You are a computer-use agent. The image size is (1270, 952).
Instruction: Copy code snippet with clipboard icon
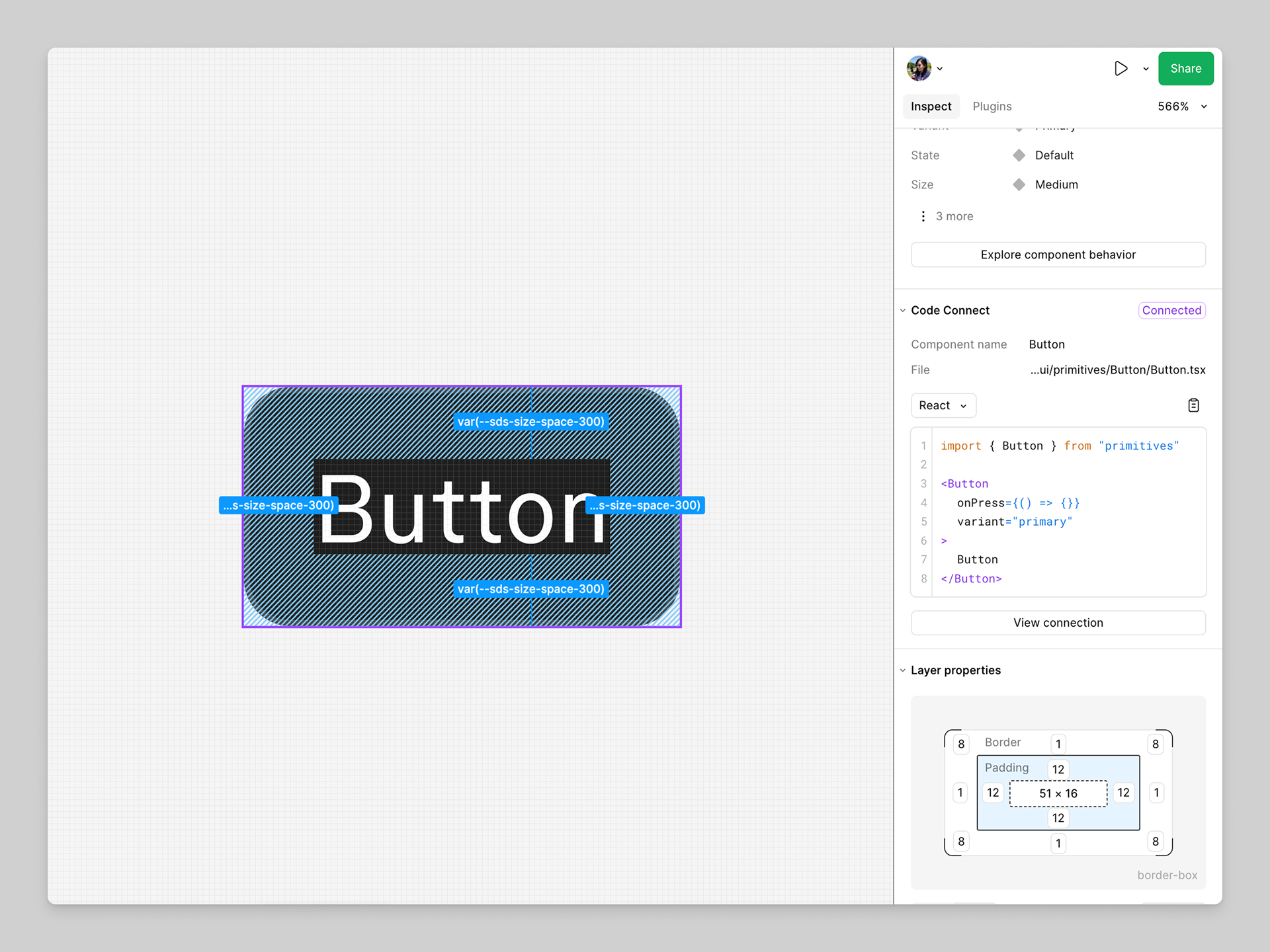pyautogui.click(x=1193, y=405)
